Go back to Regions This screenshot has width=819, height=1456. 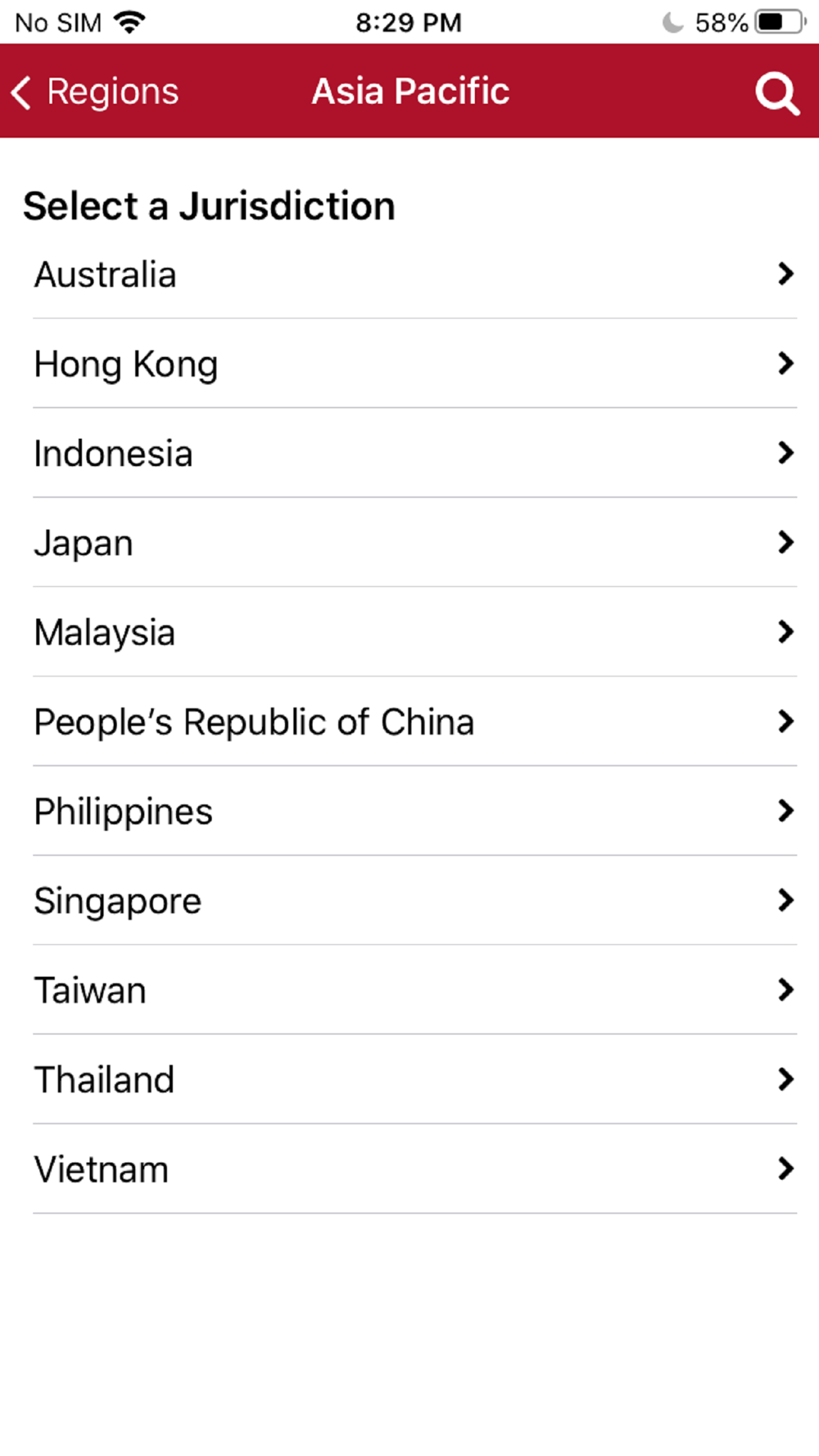point(112,92)
